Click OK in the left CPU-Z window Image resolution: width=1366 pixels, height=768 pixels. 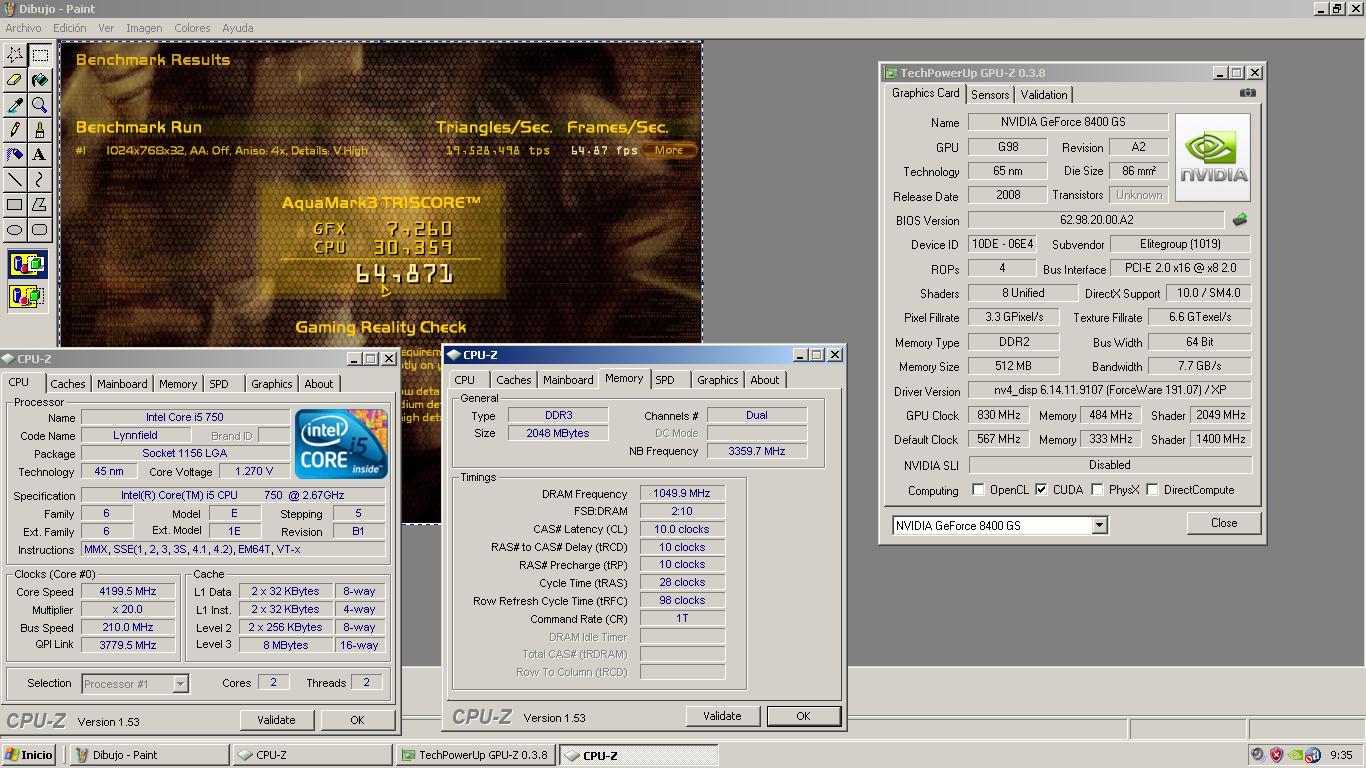coord(357,720)
